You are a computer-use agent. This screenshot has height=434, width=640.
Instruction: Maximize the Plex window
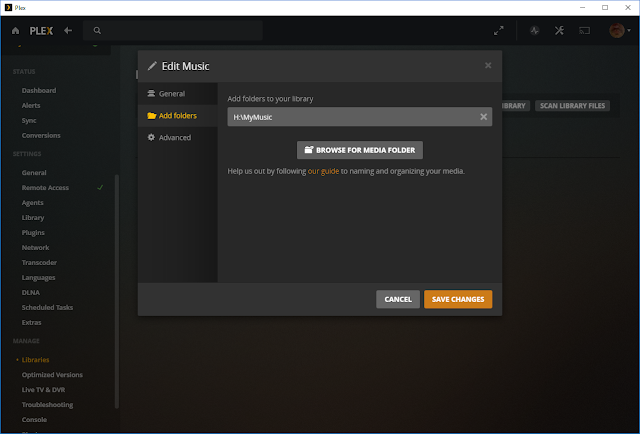605,8
